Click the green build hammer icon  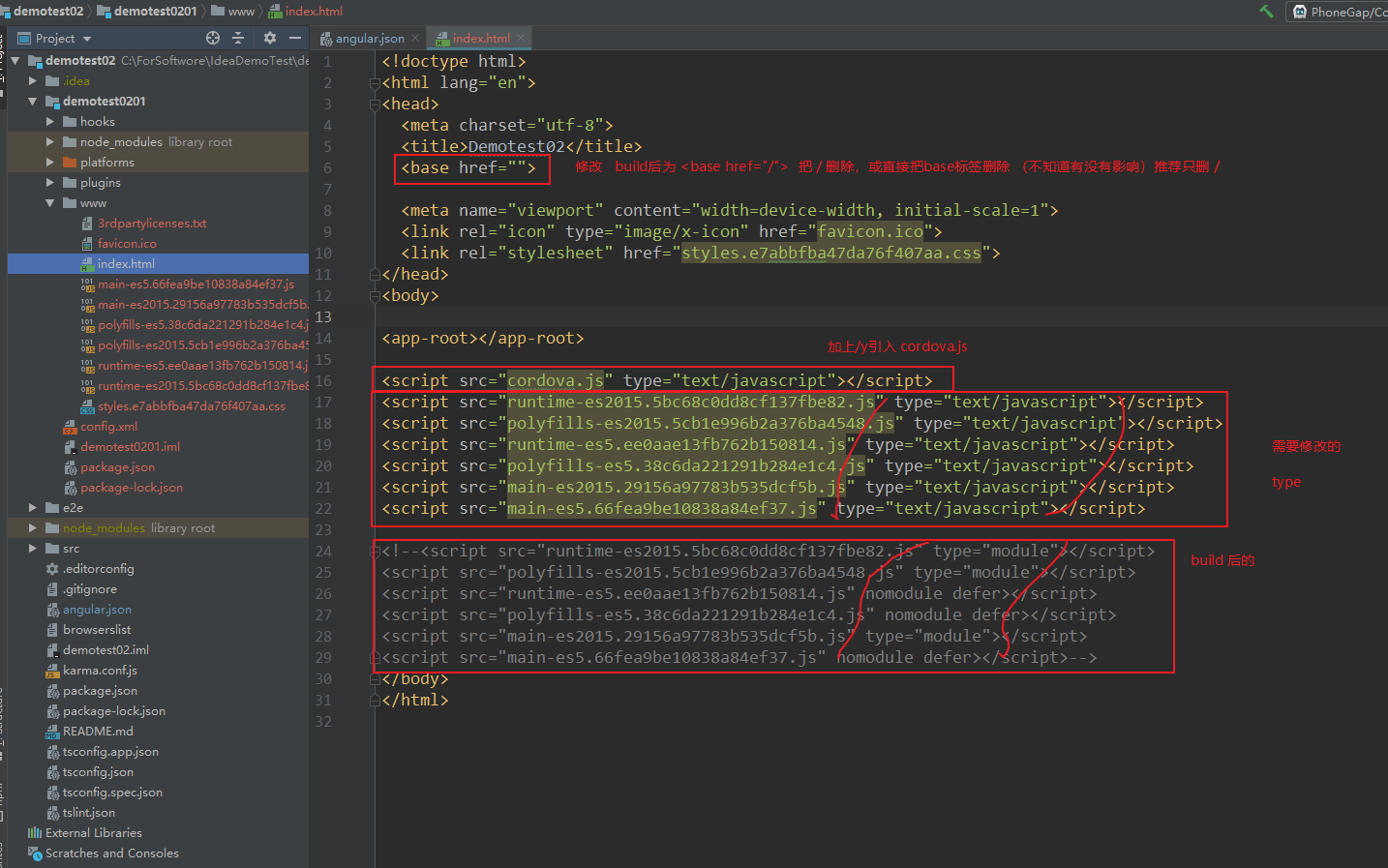pyautogui.click(x=1266, y=12)
